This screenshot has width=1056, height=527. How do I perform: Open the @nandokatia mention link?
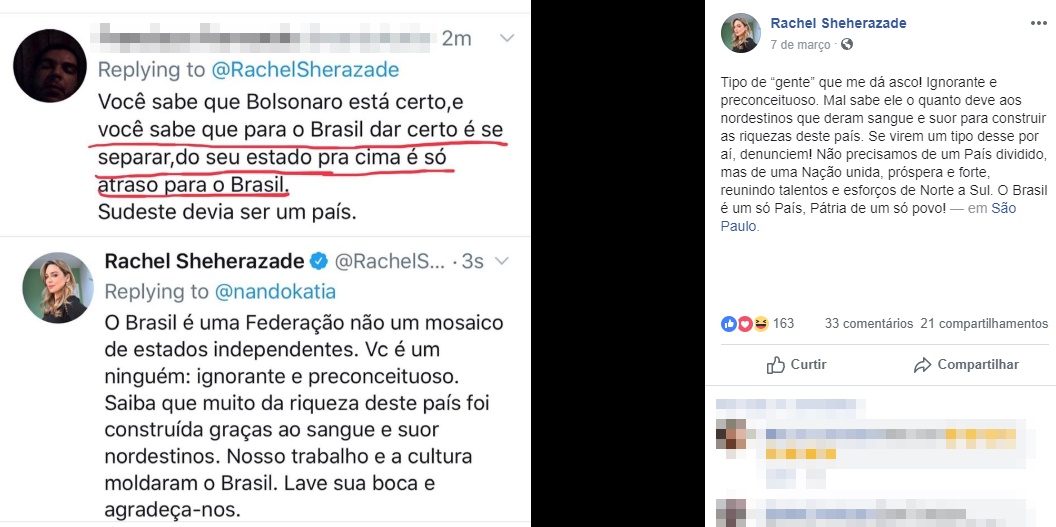(x=275, y=291)
